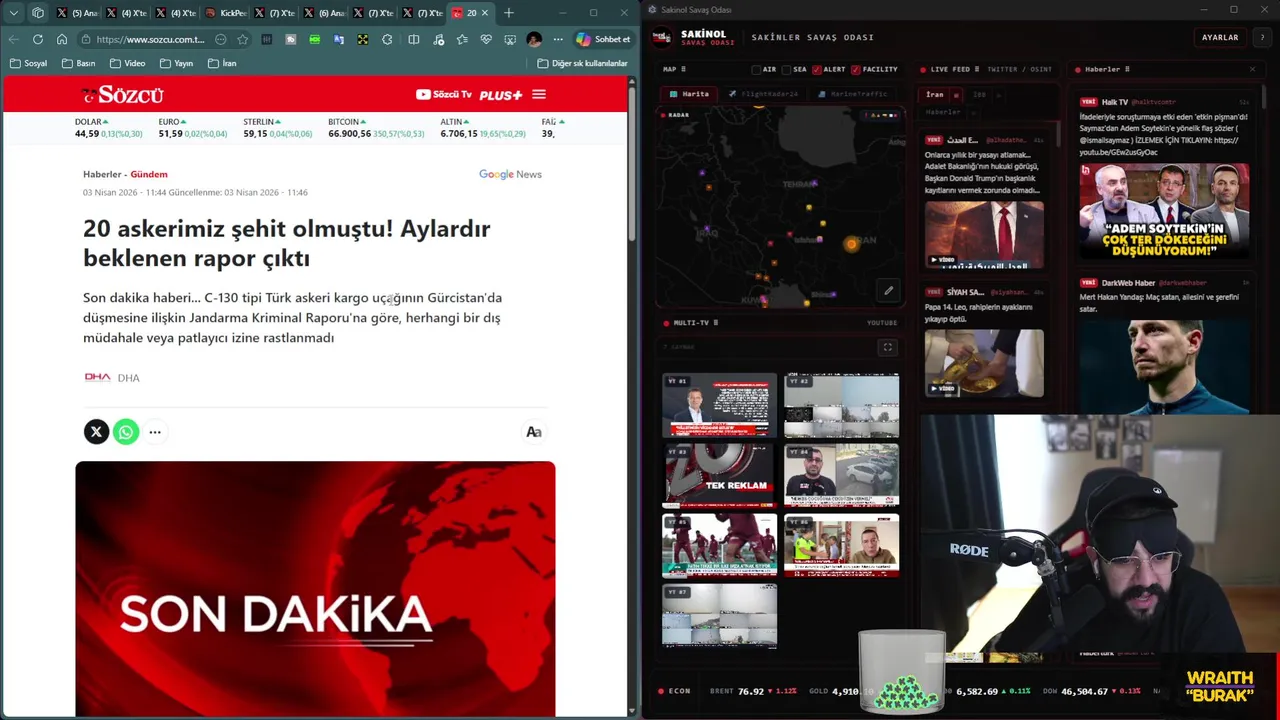Open the Sözcü TV link
The image size is (1280, 720).
(443, 95)
